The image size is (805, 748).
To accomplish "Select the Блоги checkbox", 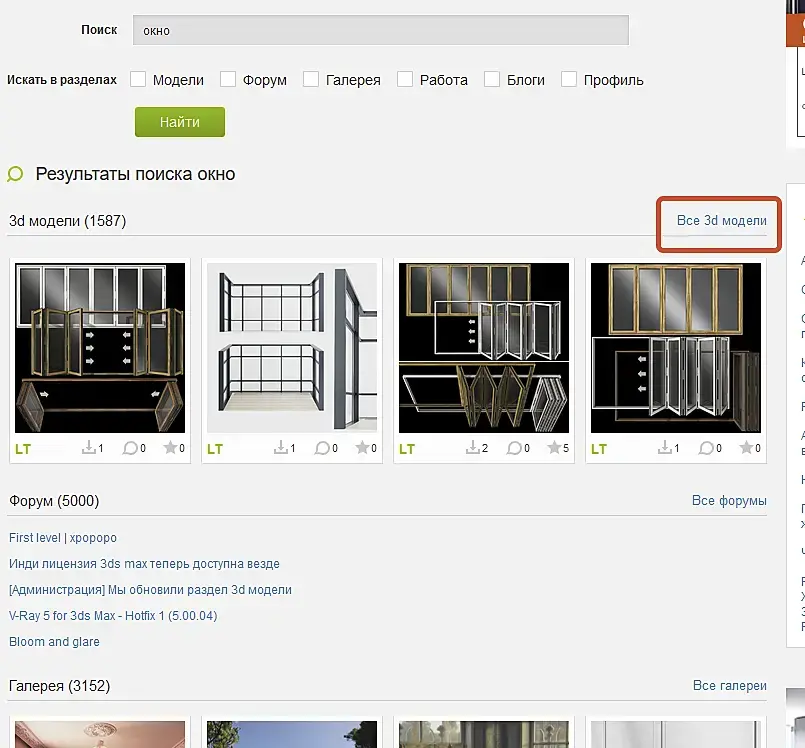I will click(492, 80).
